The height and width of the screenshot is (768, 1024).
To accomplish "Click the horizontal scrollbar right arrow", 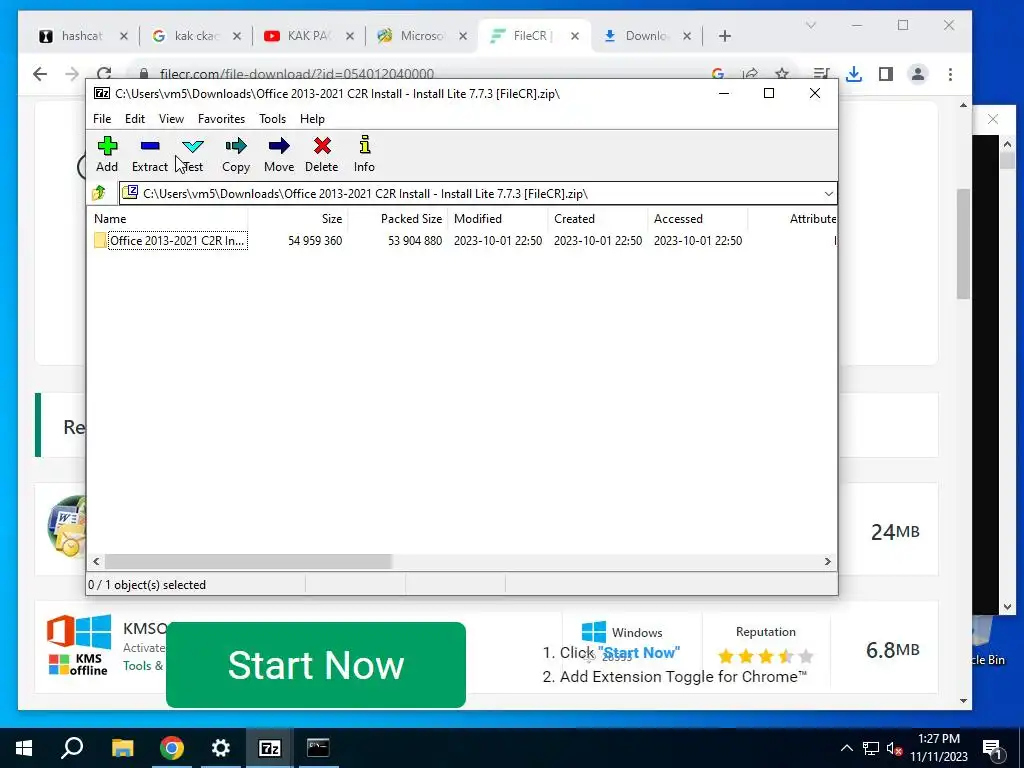I will click(827, 562).
